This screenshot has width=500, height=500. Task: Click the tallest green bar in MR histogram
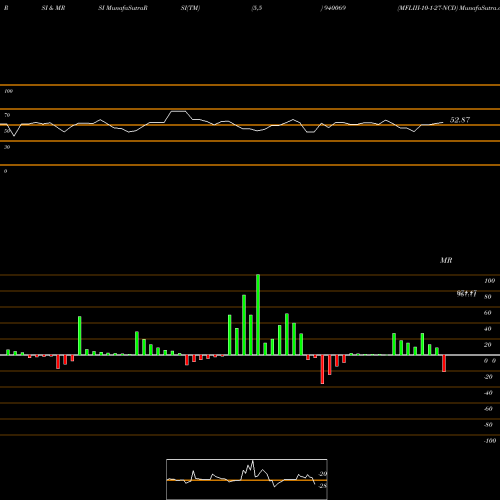(x=258, y=315)
